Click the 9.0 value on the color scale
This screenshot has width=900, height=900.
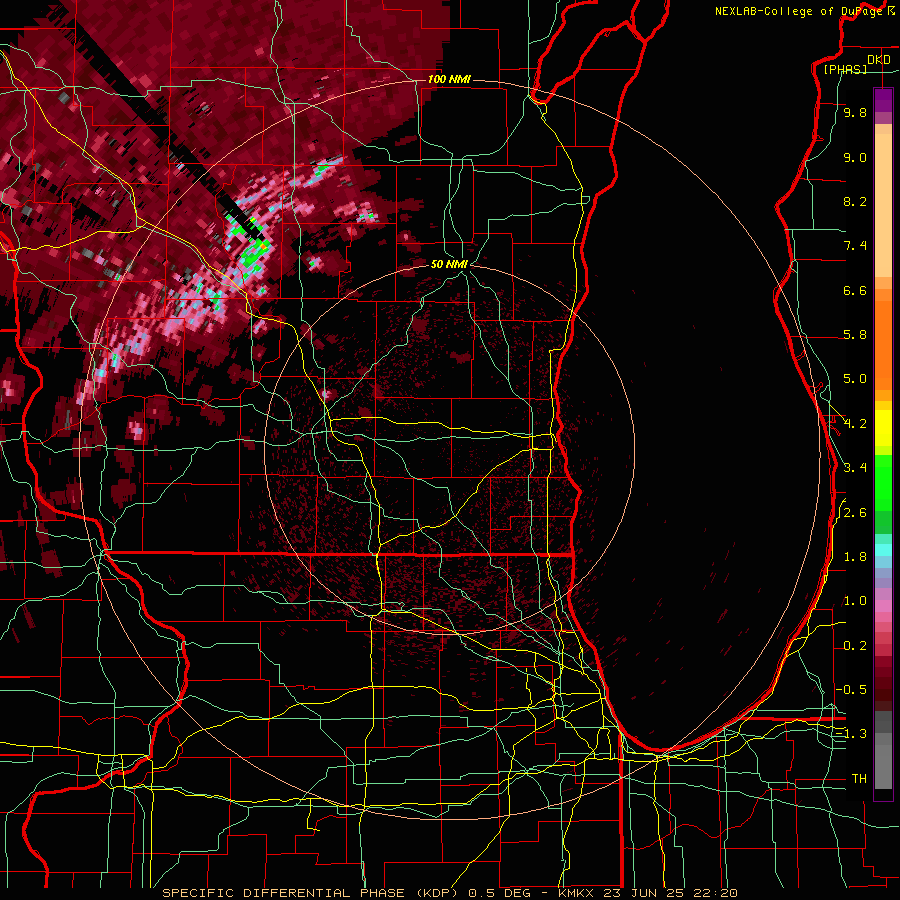(855, 157)
